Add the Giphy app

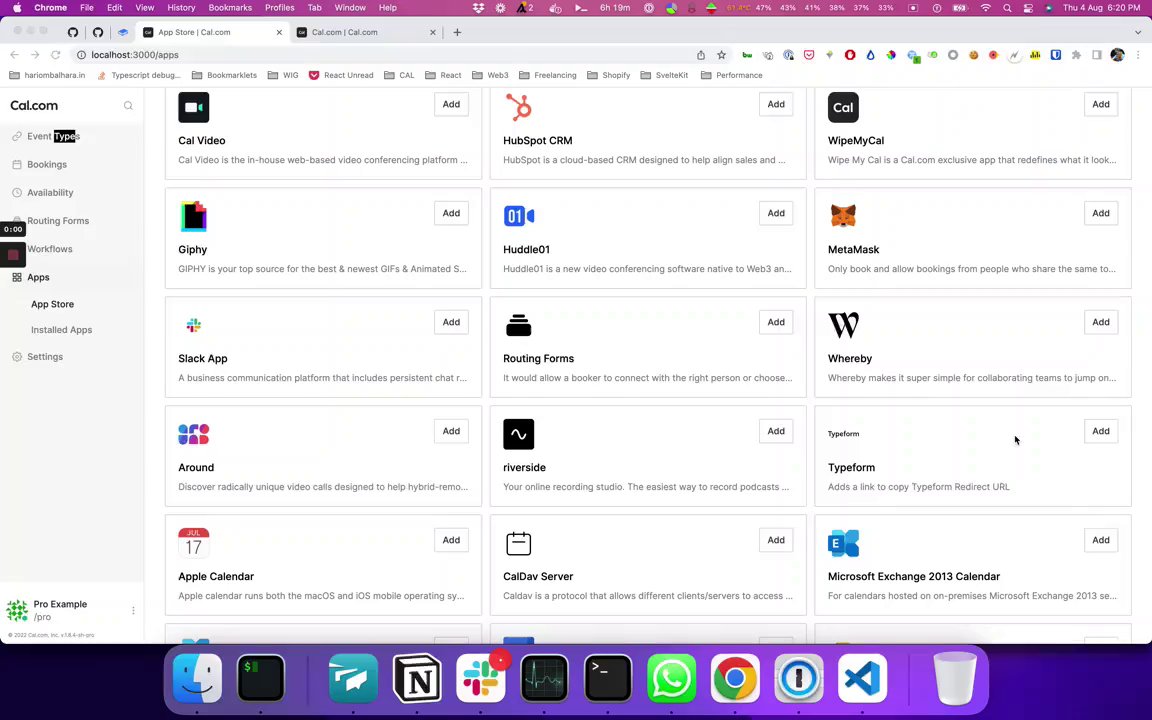coord(451,213)
